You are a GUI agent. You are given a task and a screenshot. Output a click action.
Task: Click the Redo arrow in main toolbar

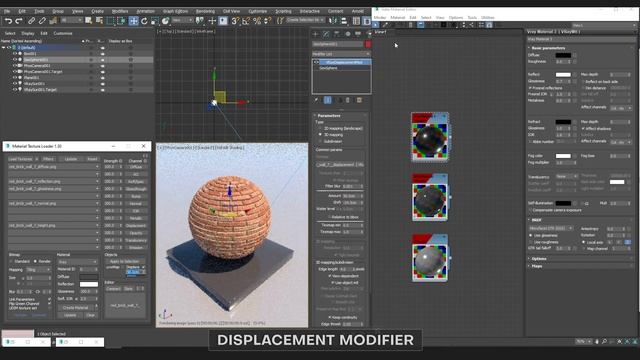[x=19, y=20]
